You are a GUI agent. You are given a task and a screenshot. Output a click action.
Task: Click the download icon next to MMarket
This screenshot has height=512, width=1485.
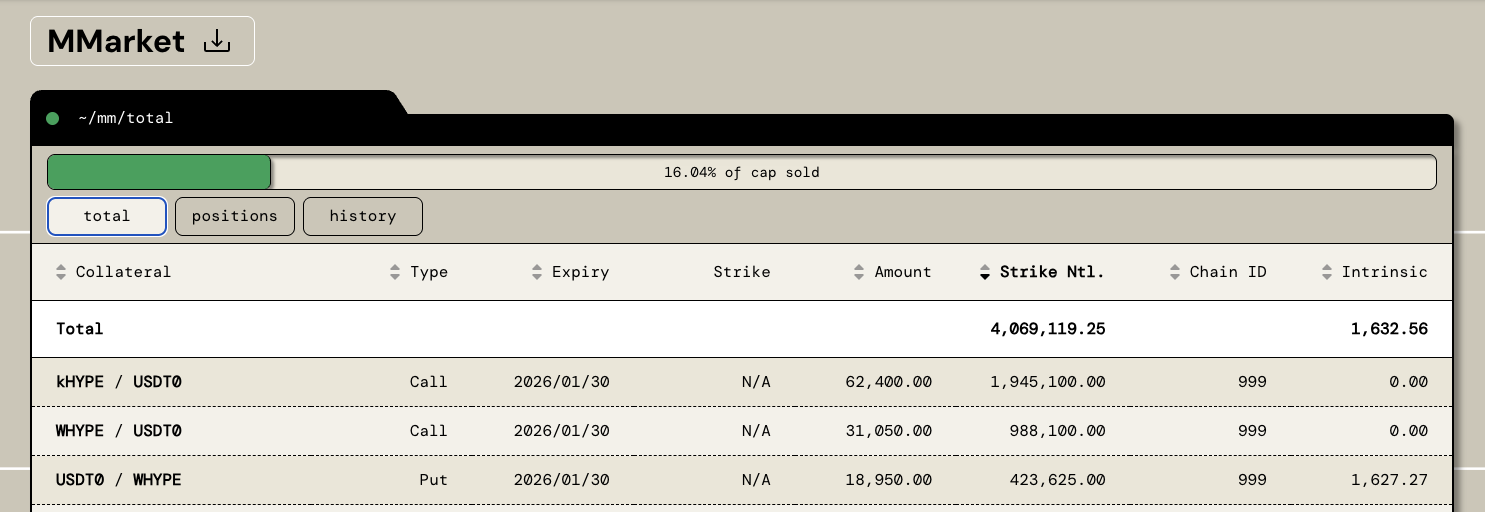point(217,42)
